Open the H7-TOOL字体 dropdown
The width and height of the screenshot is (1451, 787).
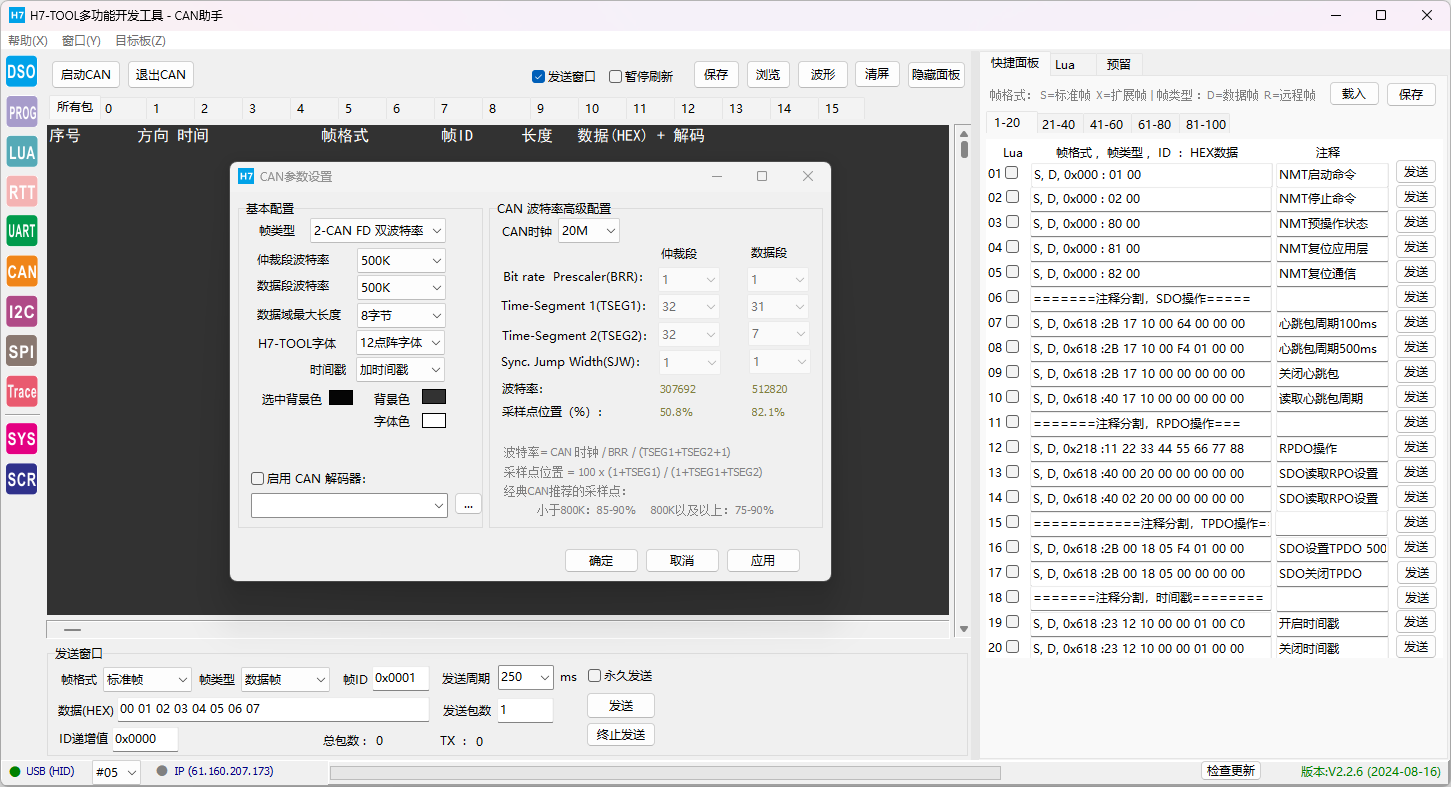coord(401,342)
